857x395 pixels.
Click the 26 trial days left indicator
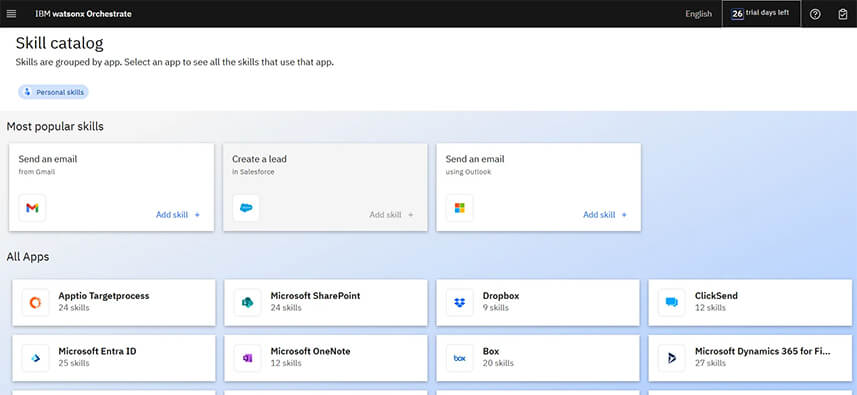pyautogui.click(x=761, y=14)
